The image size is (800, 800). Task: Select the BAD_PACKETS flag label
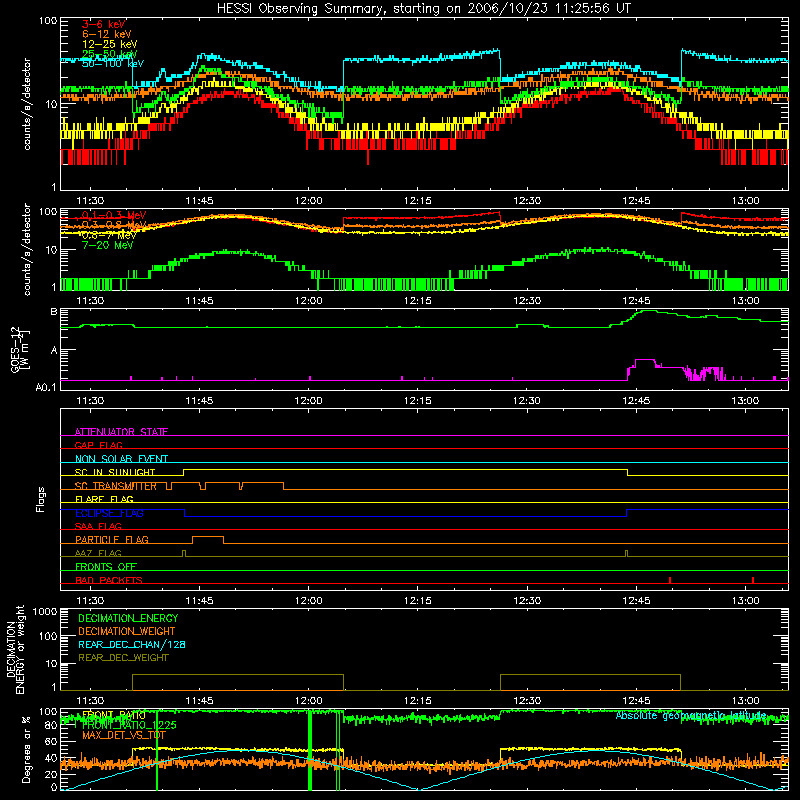109,580
